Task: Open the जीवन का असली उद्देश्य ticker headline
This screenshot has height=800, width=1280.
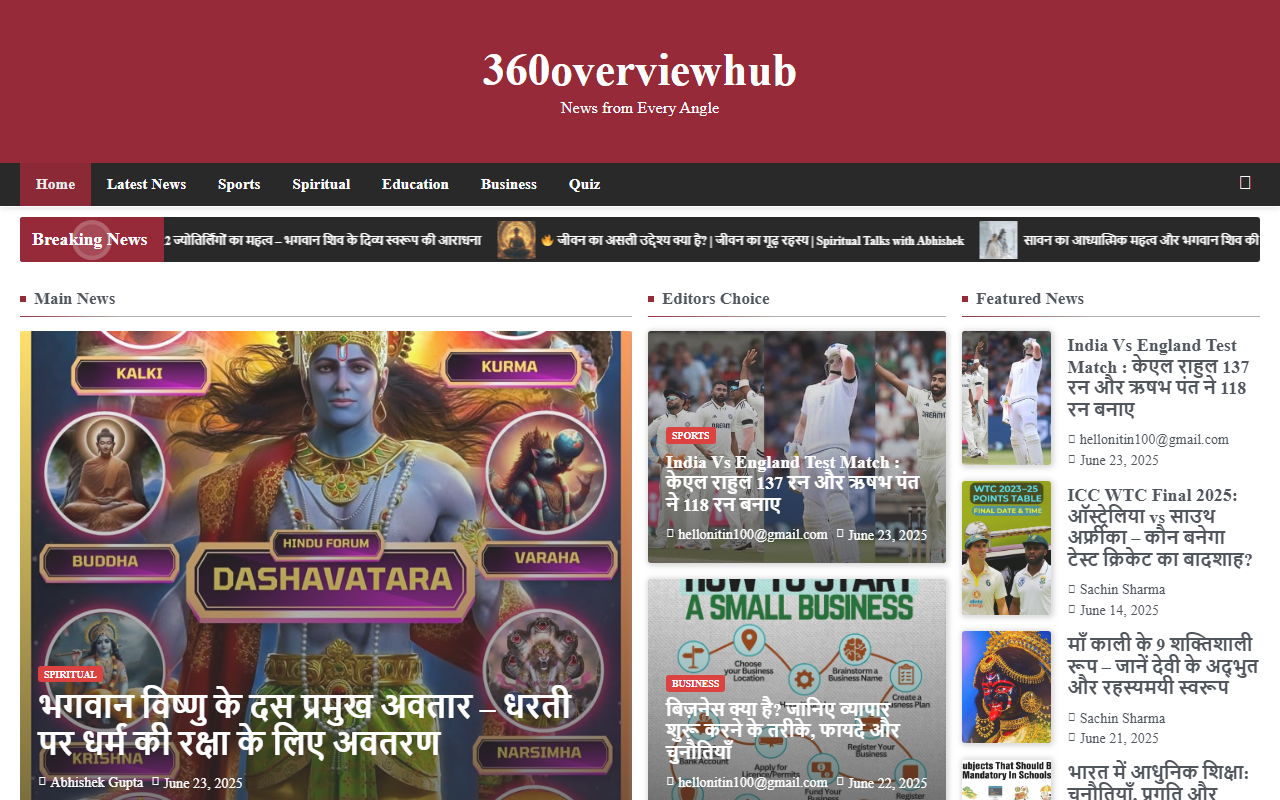Action: coord(752,240)
